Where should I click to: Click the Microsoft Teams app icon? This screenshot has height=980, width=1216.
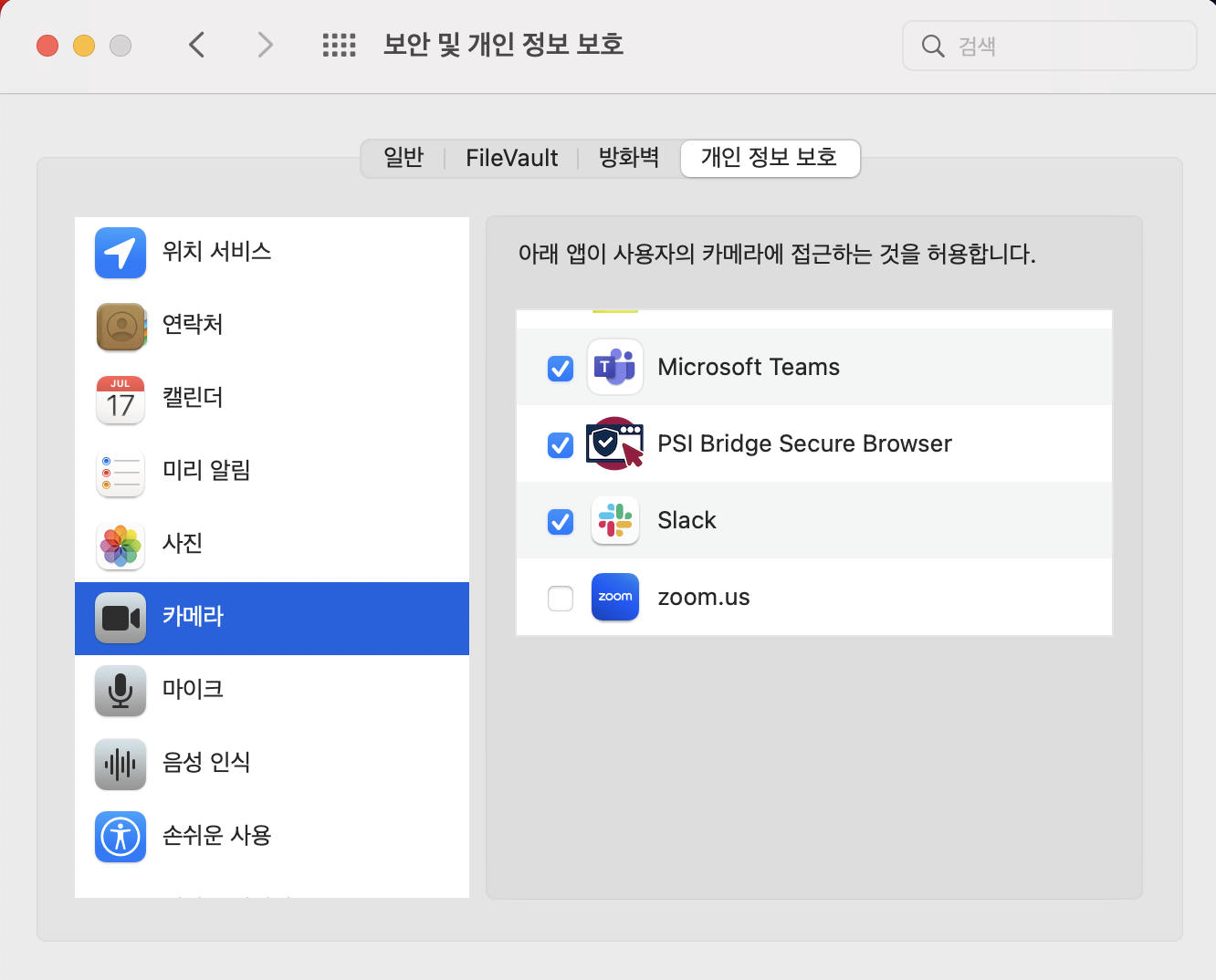[615, 367]
